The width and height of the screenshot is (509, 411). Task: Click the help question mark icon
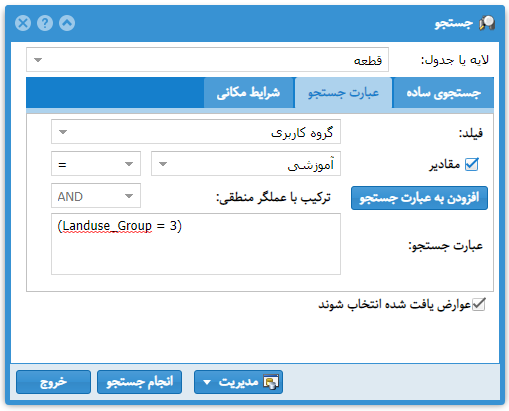click(x=45, y=23)
